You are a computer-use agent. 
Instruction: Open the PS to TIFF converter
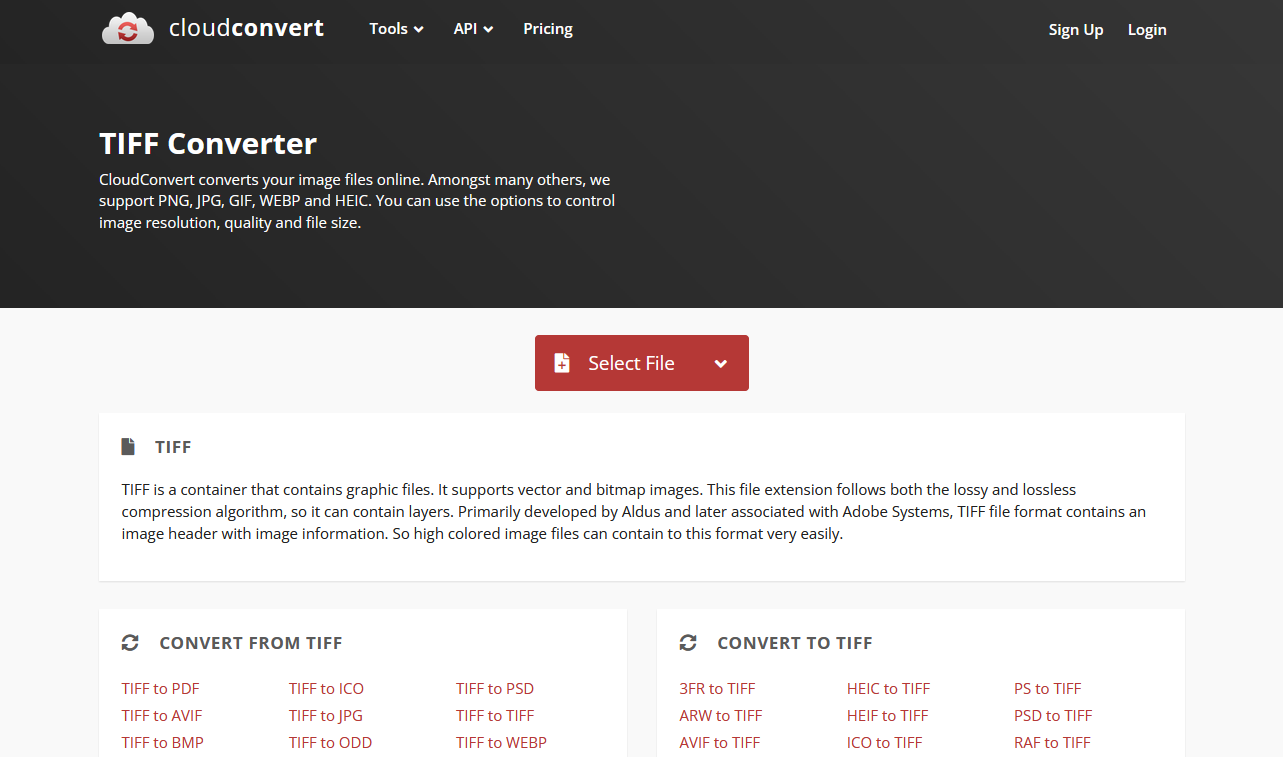pos(1047,688)
